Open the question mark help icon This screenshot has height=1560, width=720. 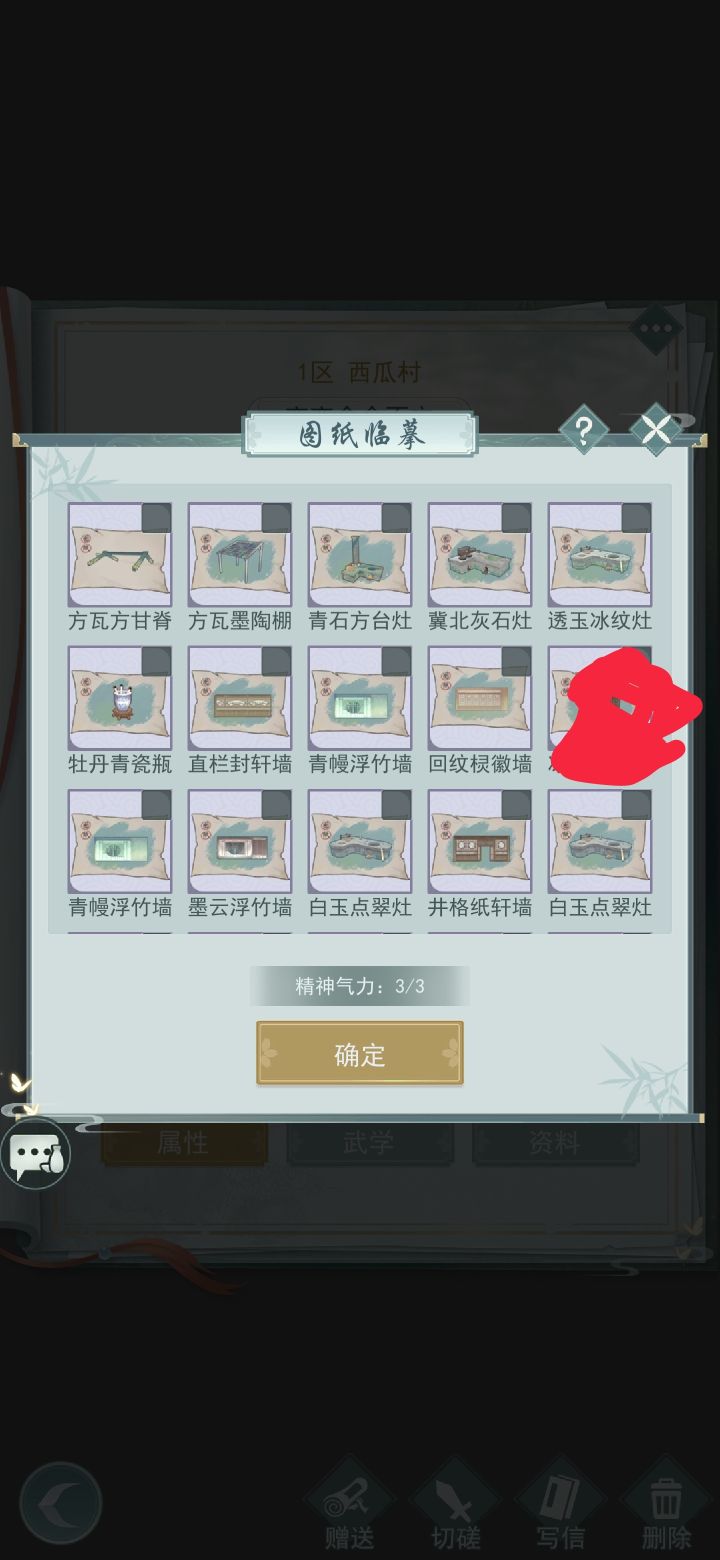[584, 431]
